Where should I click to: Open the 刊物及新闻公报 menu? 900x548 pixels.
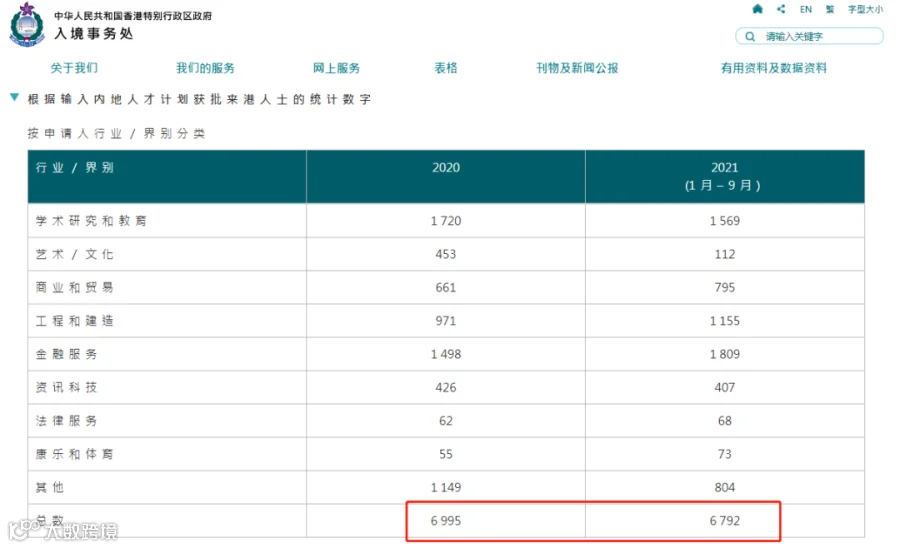tap(577, 68)
